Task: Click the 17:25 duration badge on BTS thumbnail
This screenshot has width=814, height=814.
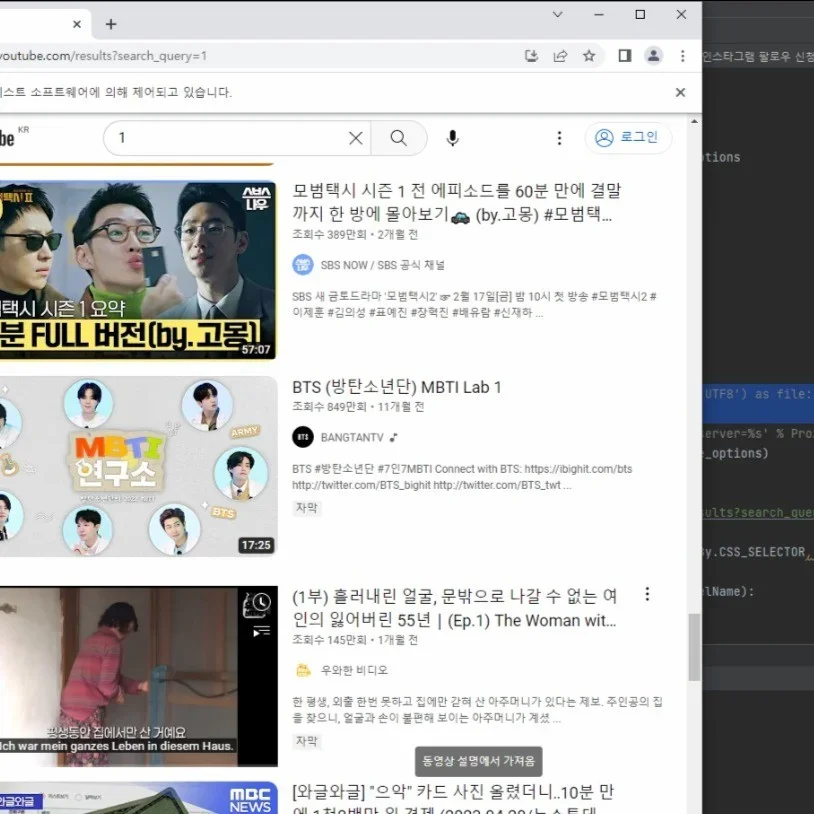Action: (x=256, y=545)
